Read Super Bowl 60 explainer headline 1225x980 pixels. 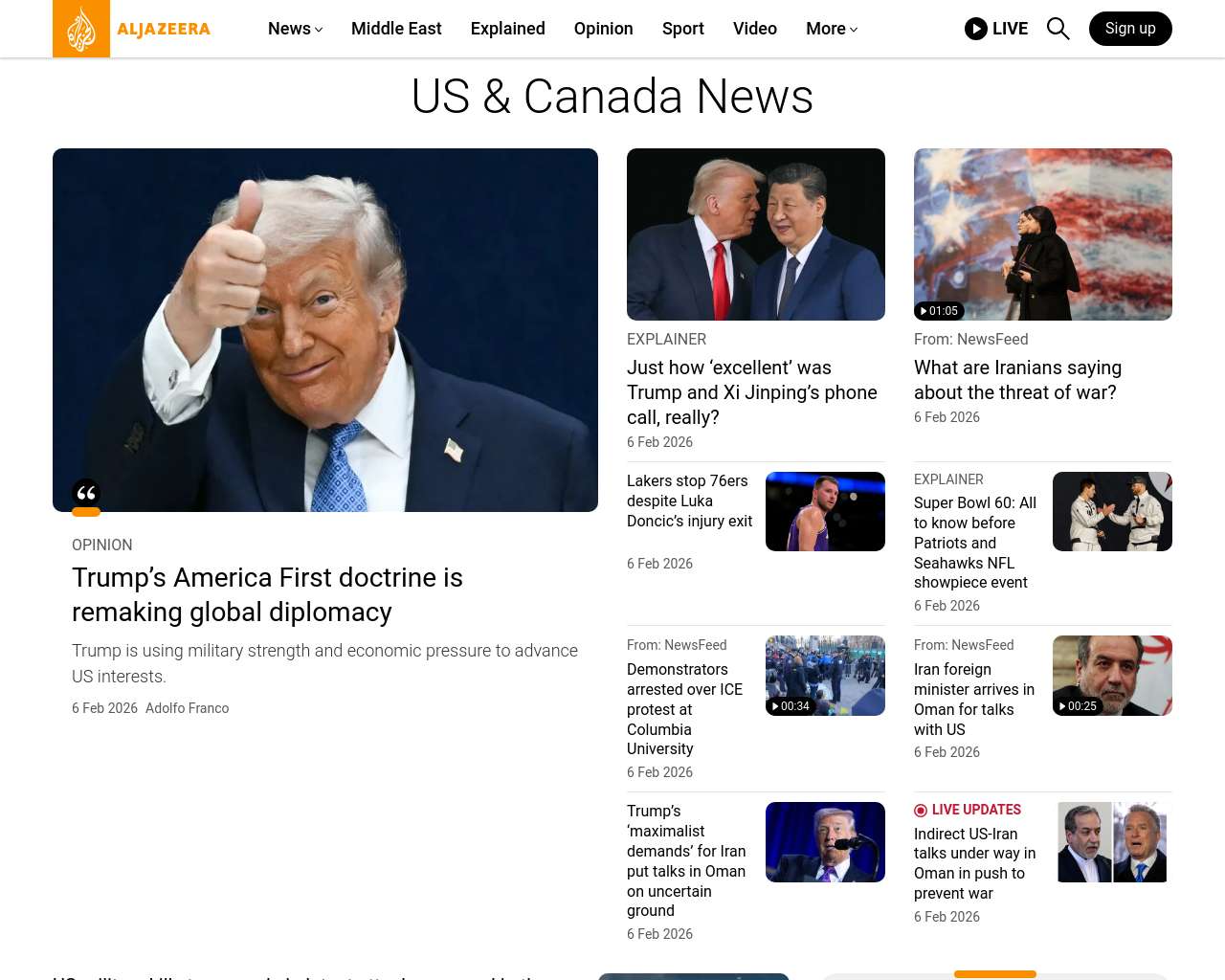pos(975,543)
